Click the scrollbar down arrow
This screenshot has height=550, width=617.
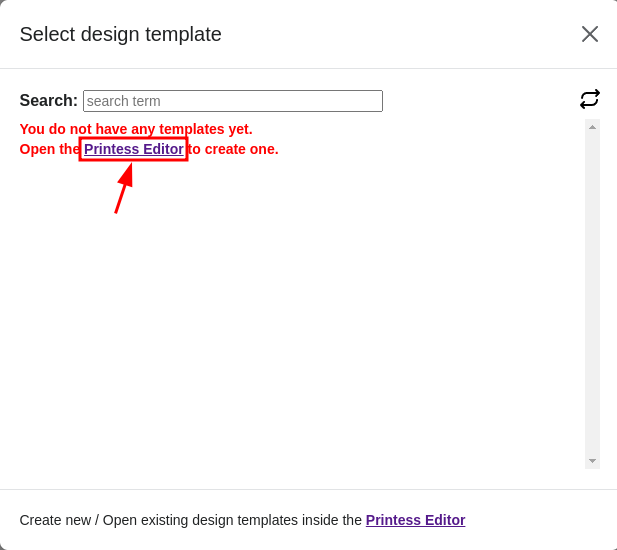click(x=592, y=461)
